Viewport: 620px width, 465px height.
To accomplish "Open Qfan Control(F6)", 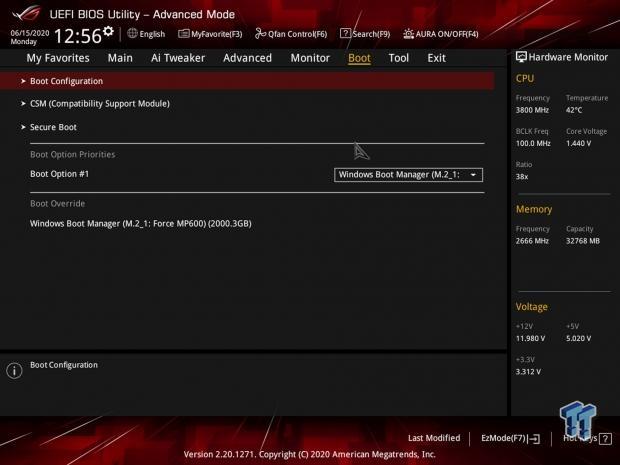I will click(291, 34).
